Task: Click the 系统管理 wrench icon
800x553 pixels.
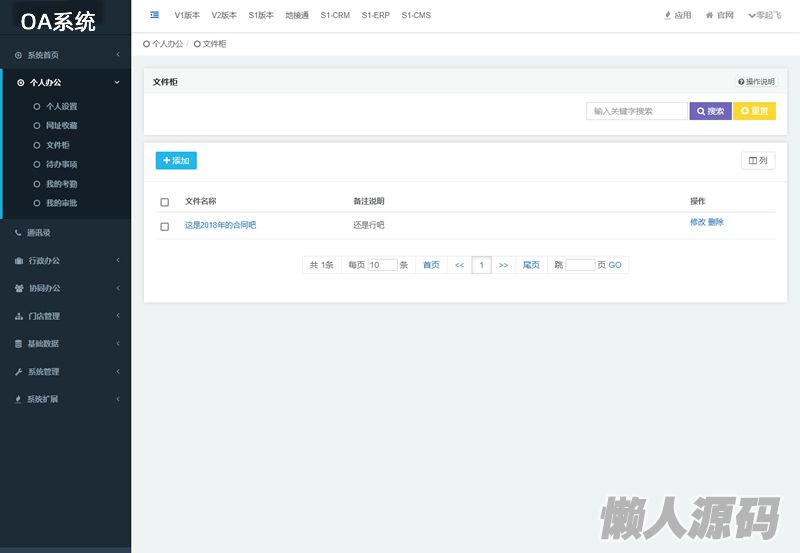Action: (x=18, y=372)
